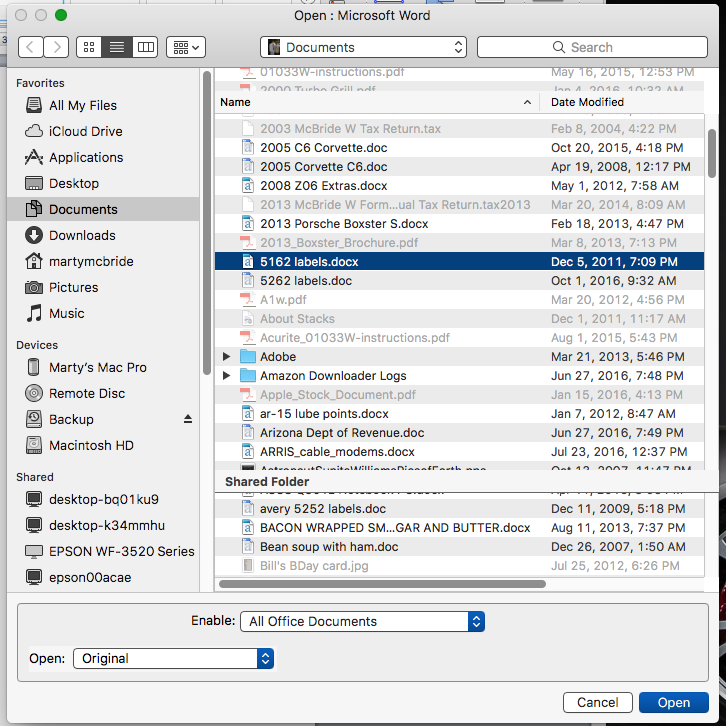Screen dimensions: 726x726
Task: Sort by Date Modified column header
Action: (622, 102)
